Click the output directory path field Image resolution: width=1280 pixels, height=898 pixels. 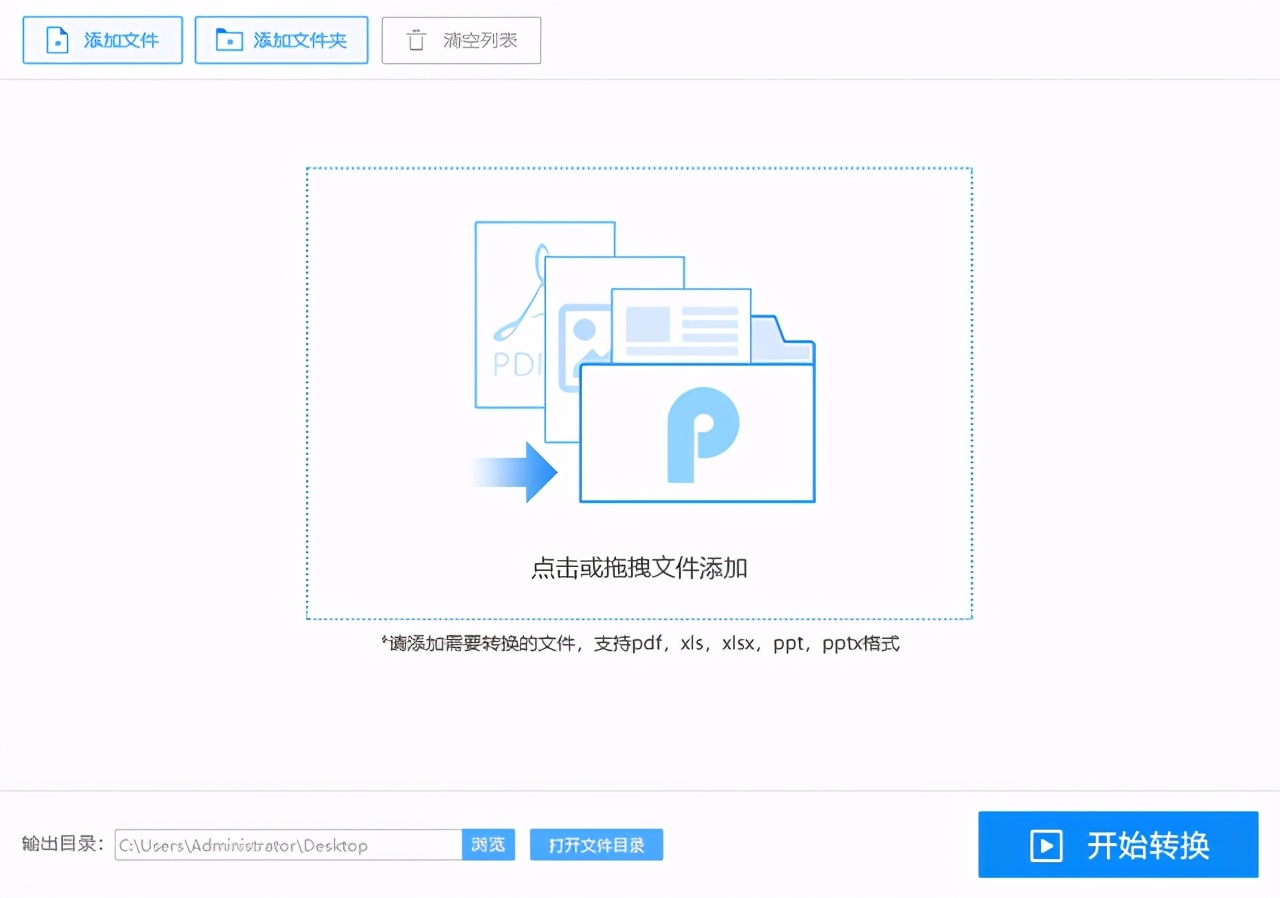290,844
